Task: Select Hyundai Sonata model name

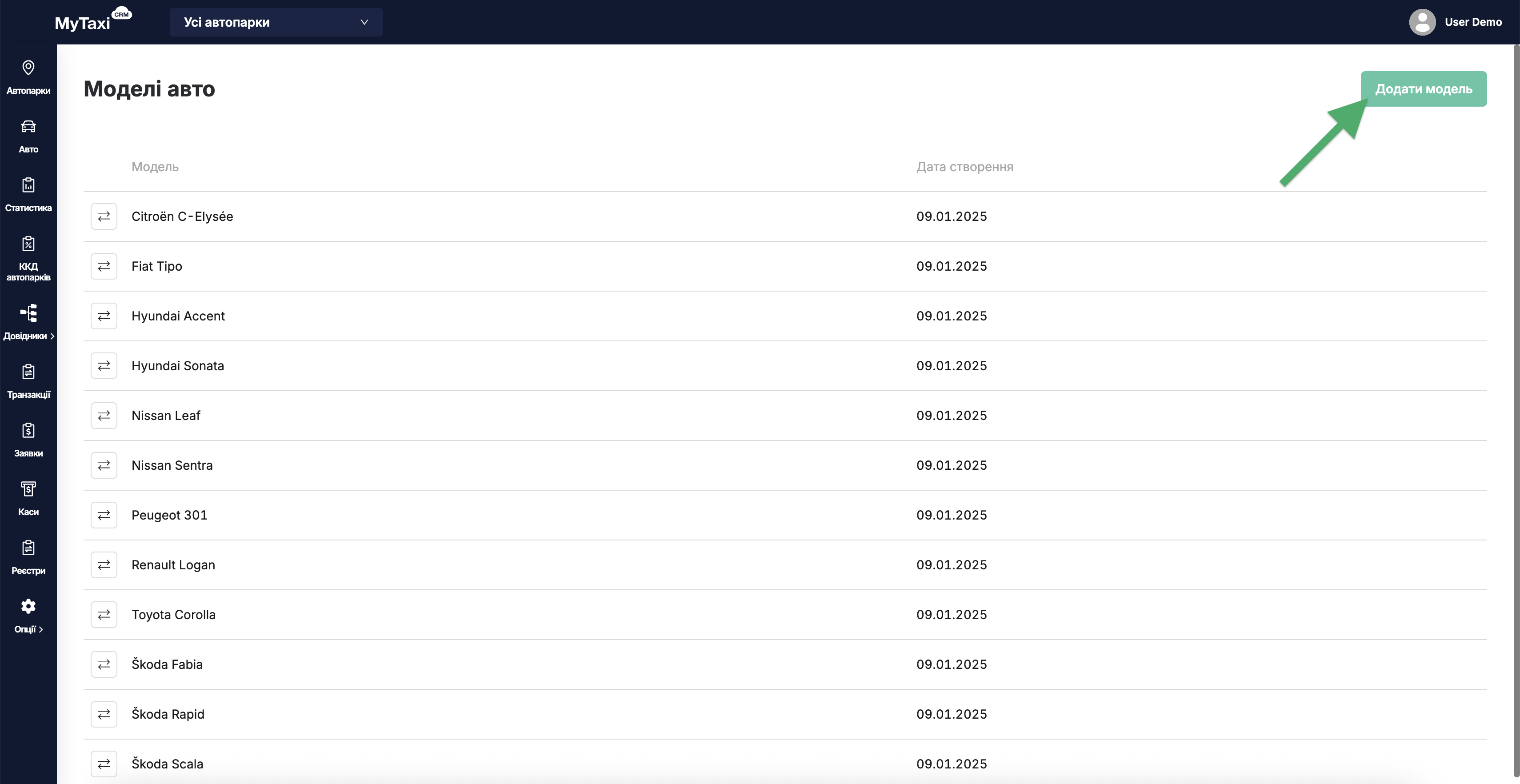Action: click(x=178, y=366)
